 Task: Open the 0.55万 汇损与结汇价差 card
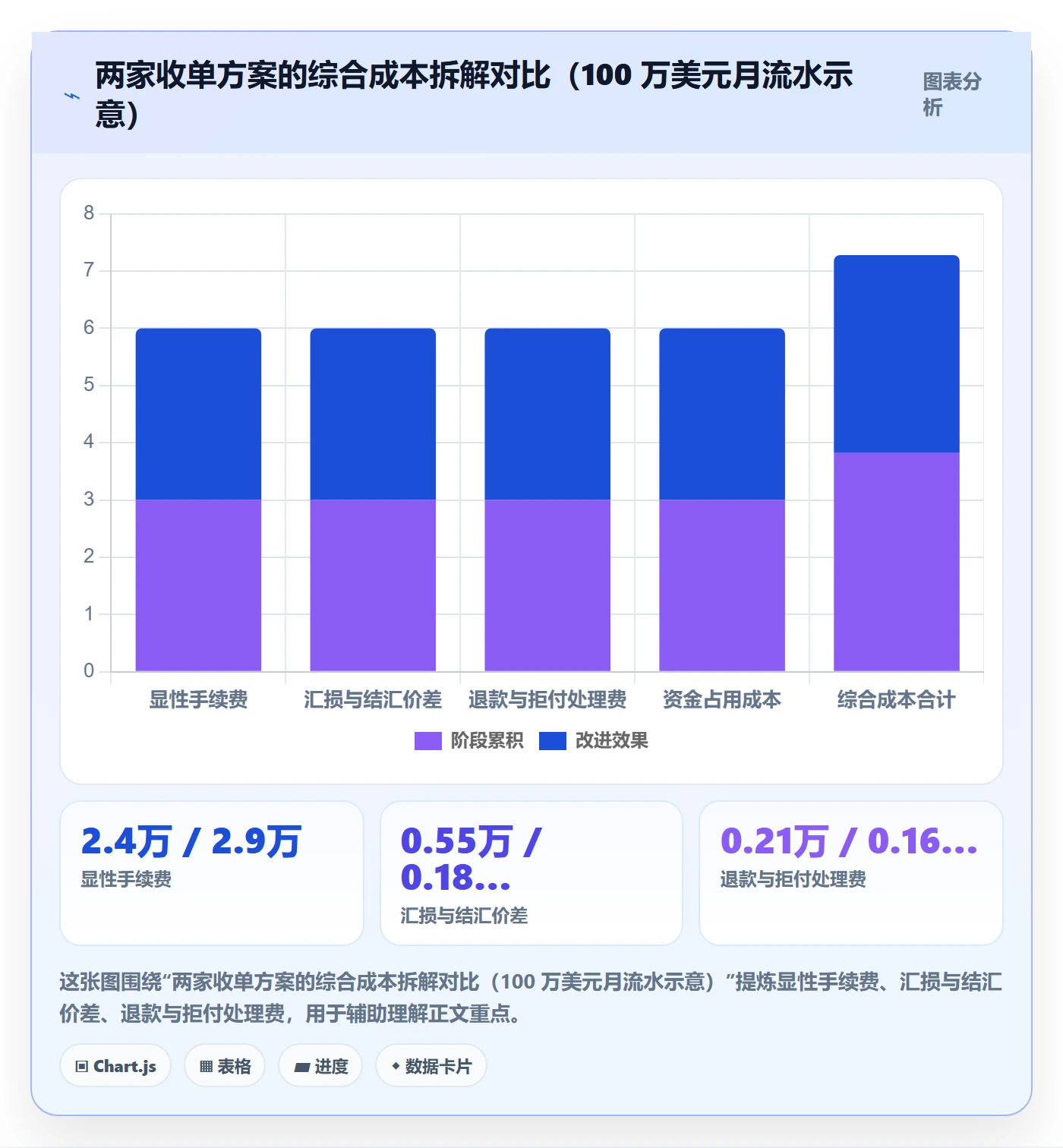click(x=531, y=873)
